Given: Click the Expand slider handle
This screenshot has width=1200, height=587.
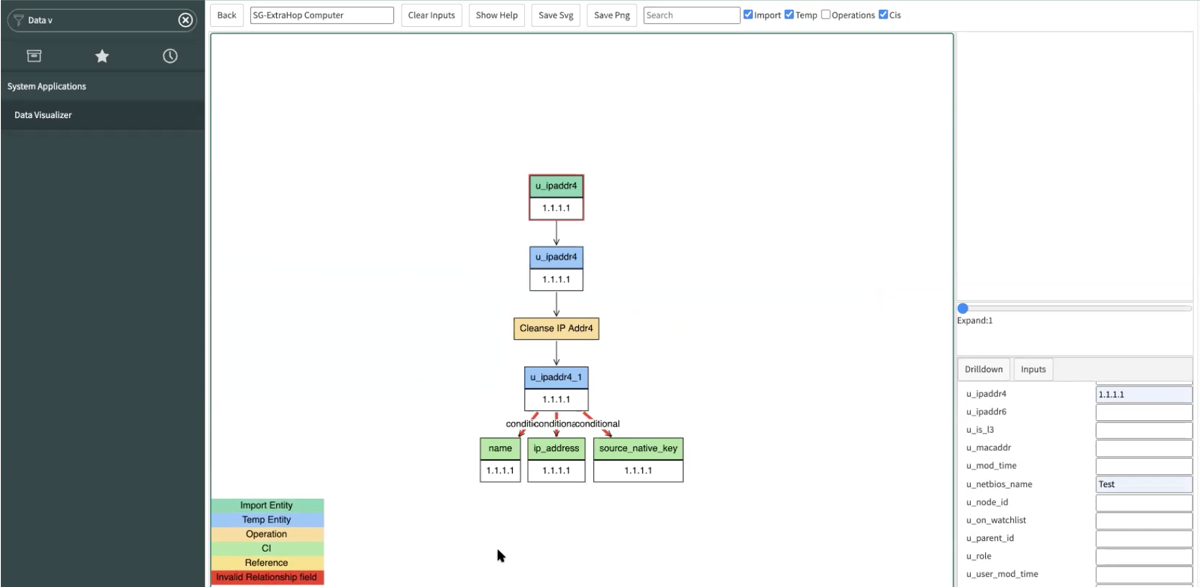Looking at the screenshot, I should pyautogui.click(x=963, y=308).
